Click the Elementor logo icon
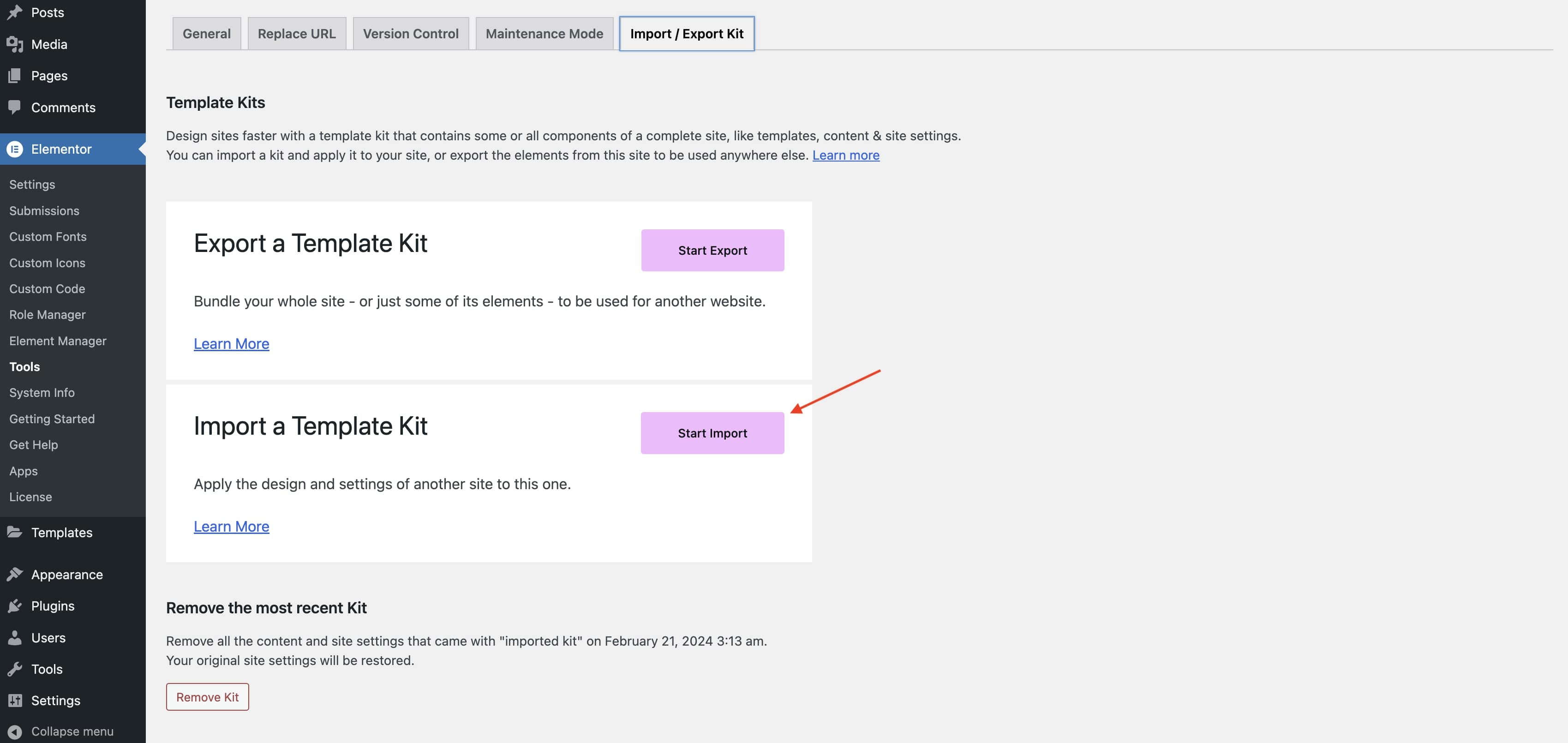 (x=15, y=149)
